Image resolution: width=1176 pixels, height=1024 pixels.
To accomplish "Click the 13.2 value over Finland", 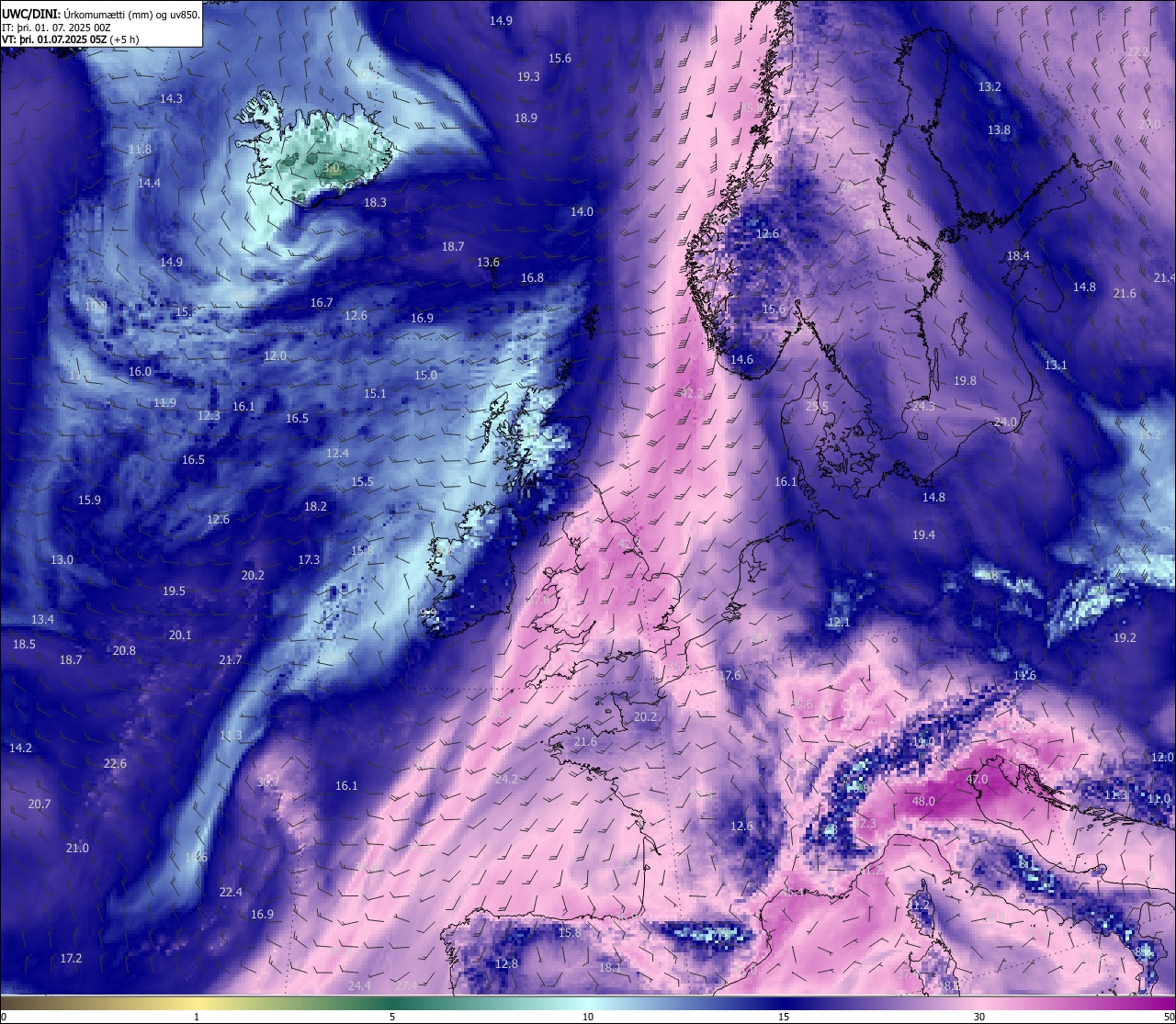I will point(989,86).
